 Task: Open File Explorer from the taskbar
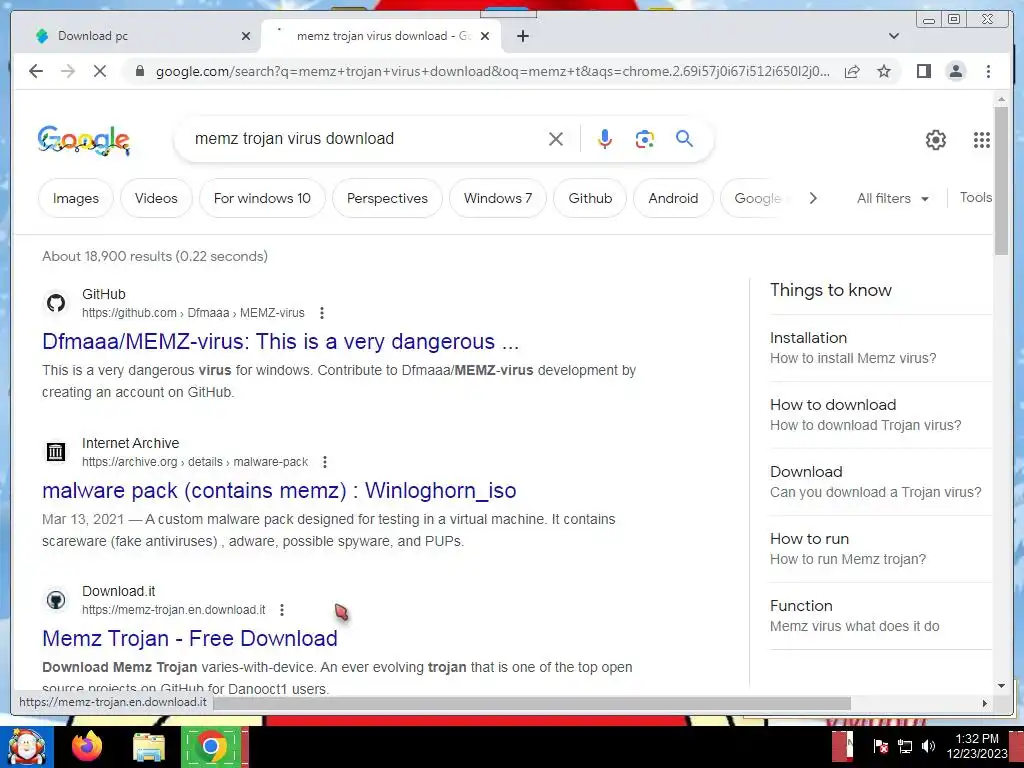149,747
